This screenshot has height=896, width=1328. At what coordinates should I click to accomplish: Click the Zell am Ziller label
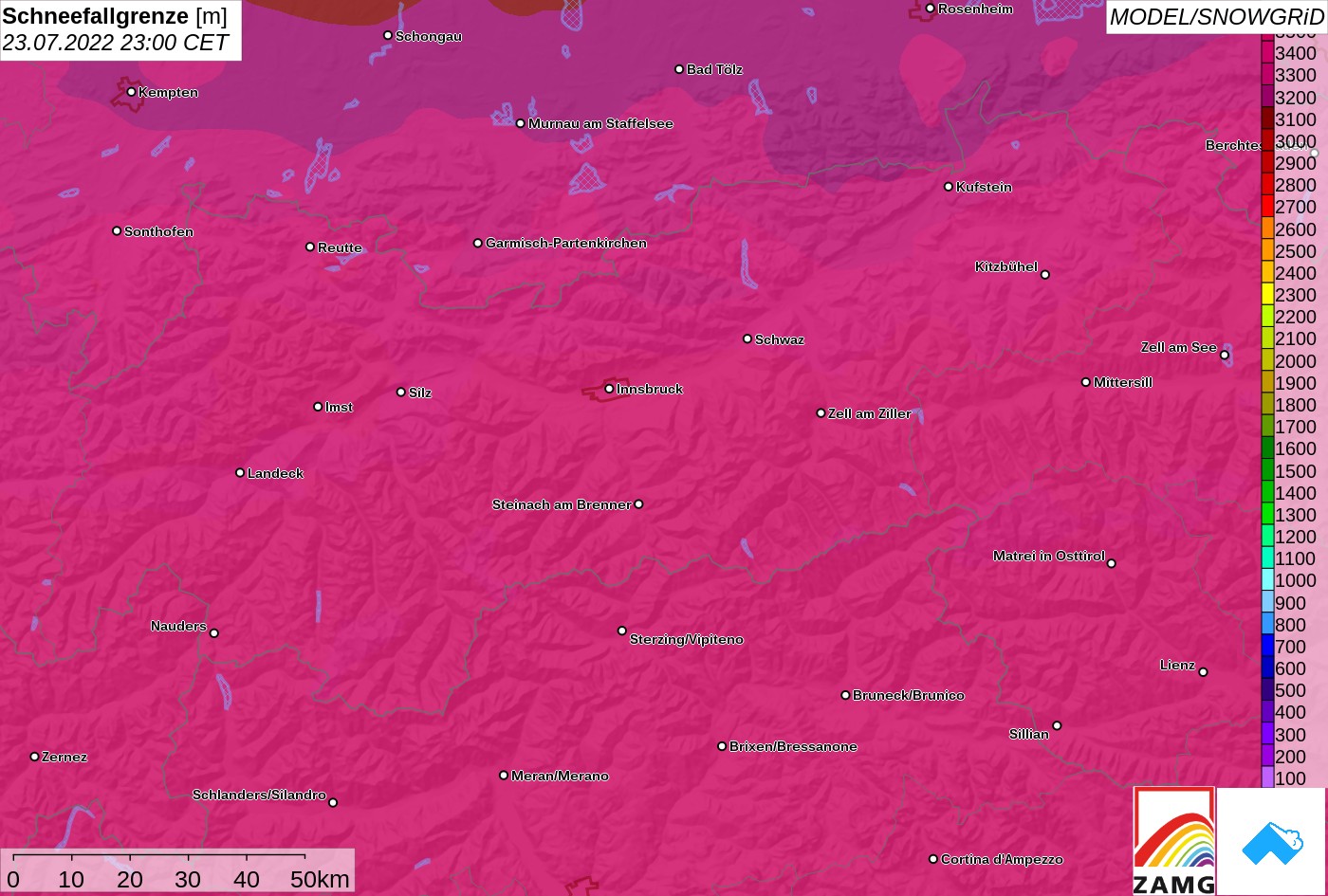[x=869, y=413]
